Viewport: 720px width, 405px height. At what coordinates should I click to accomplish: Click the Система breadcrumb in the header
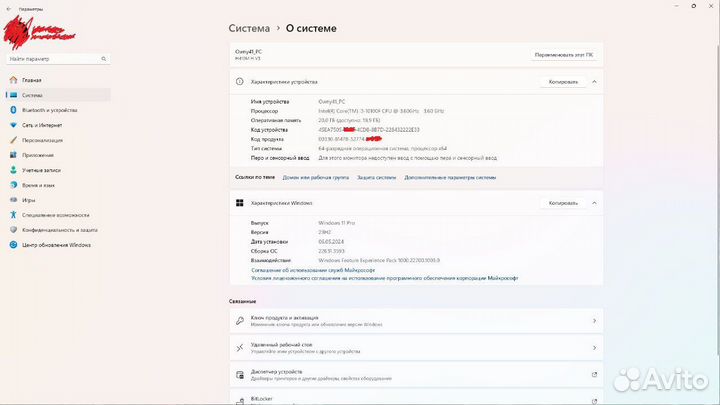click(x=249, y=28)
